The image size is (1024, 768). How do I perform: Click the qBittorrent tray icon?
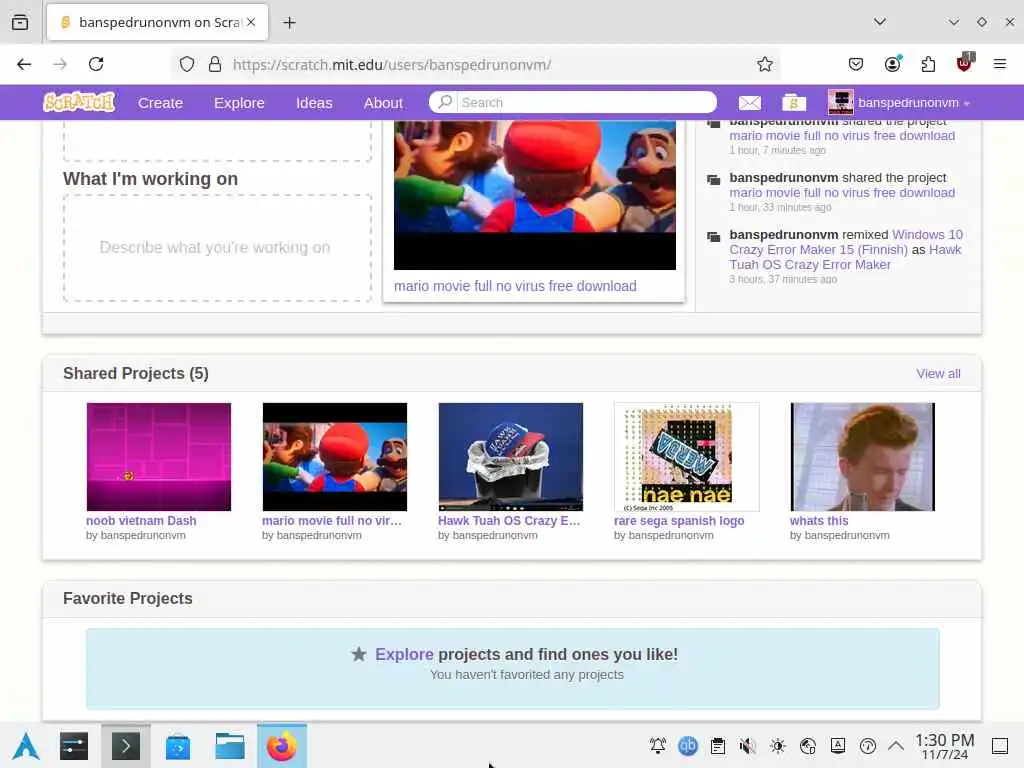[x=688, y=746]
